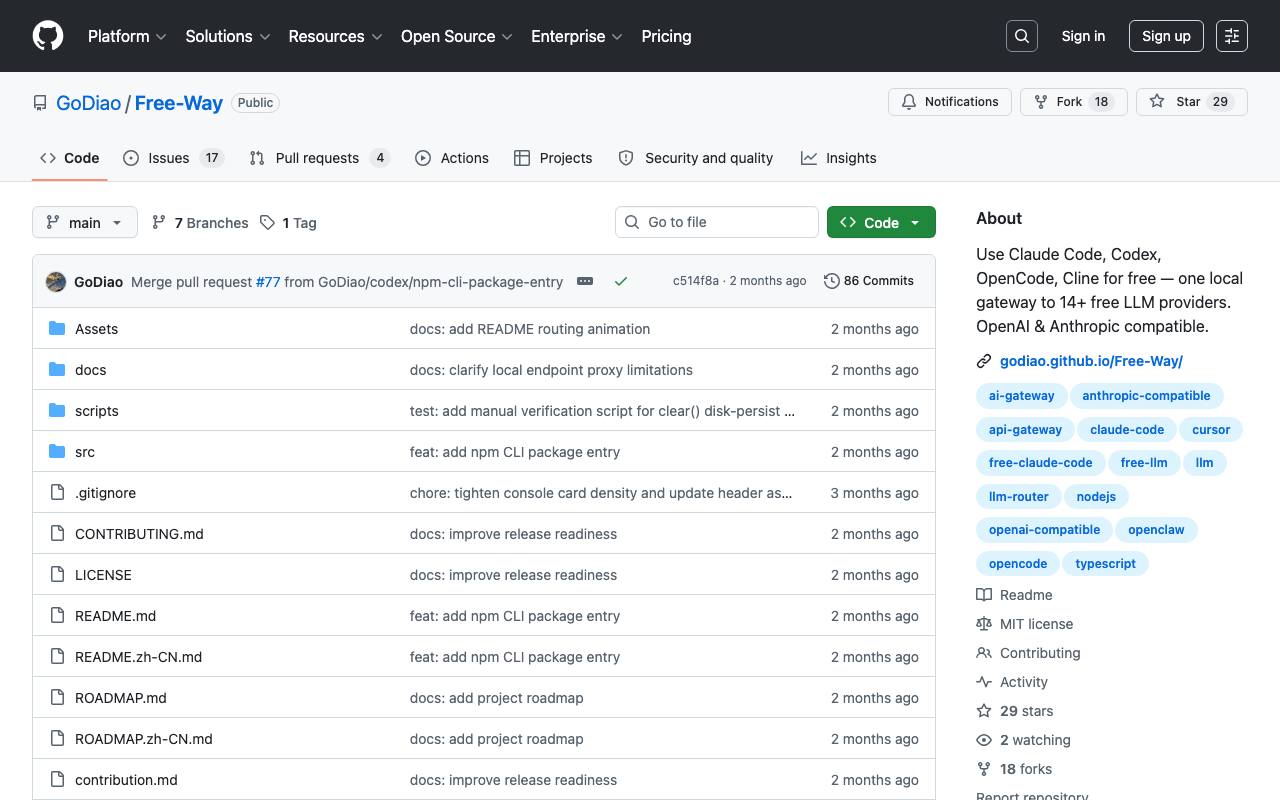Viewport: 1280px width, 800px height.
Task: Click GoDiao's avatar in the commit row
Action: 56,282
